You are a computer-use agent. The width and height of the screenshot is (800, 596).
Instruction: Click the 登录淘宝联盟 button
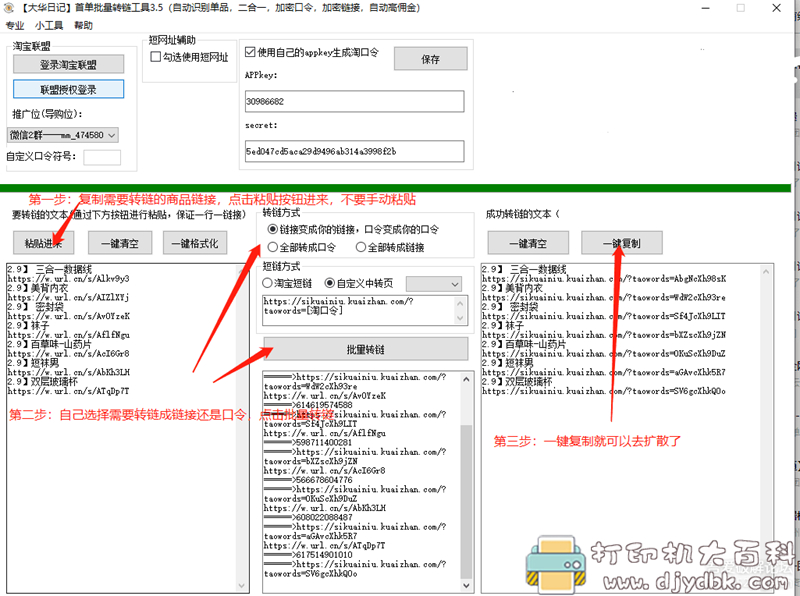coord(68,65)
